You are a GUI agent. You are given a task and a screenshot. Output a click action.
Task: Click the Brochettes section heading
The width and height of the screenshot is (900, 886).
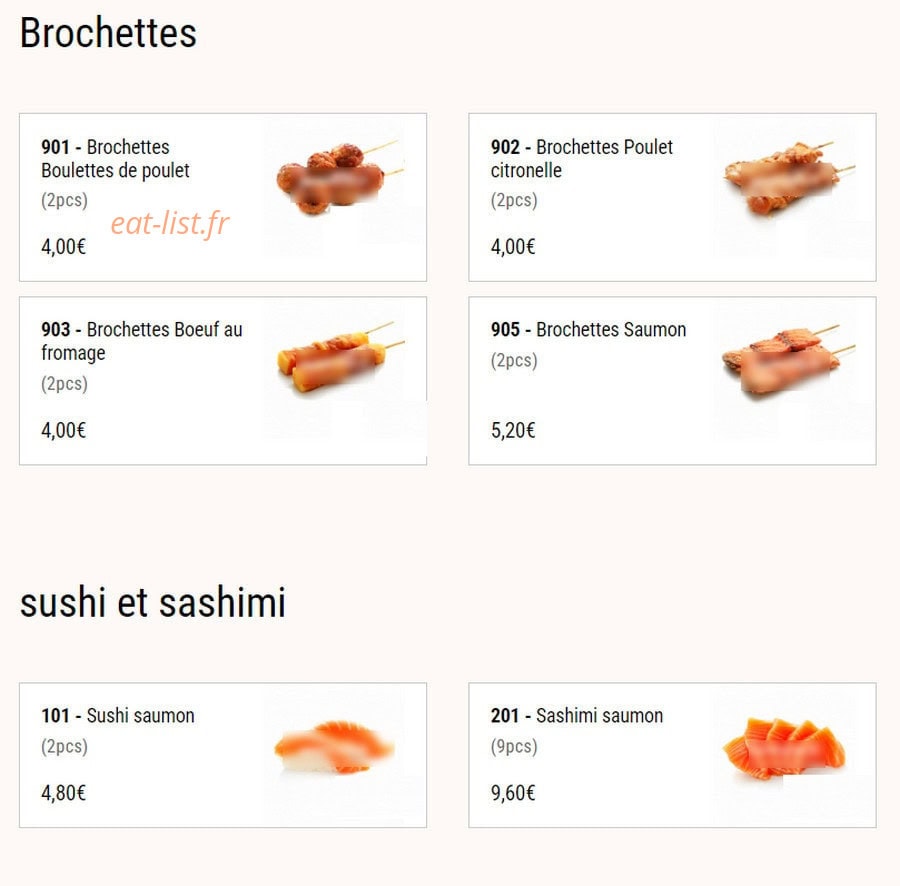pos(108,33)
